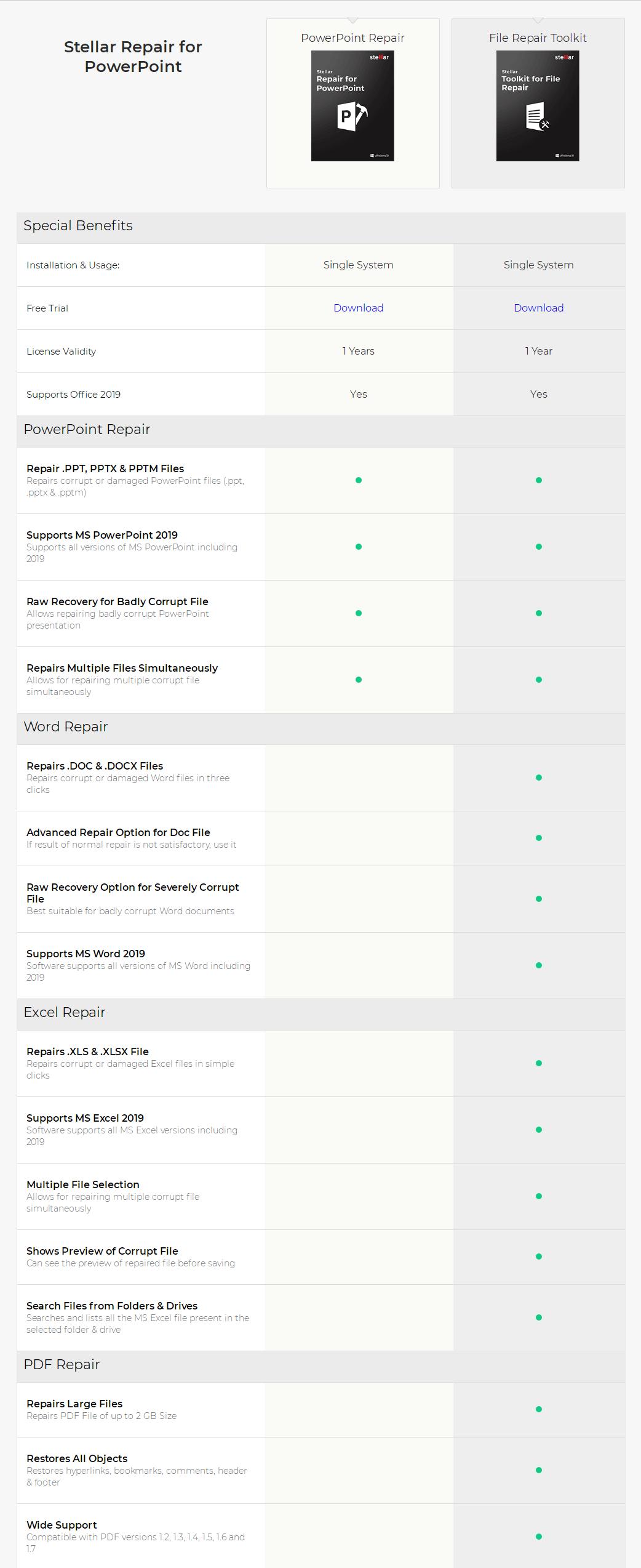Click Raw Recovery for Badly Corrupt File title
The height and width of the screenshot is (1568, 641).
pos(117,601)
